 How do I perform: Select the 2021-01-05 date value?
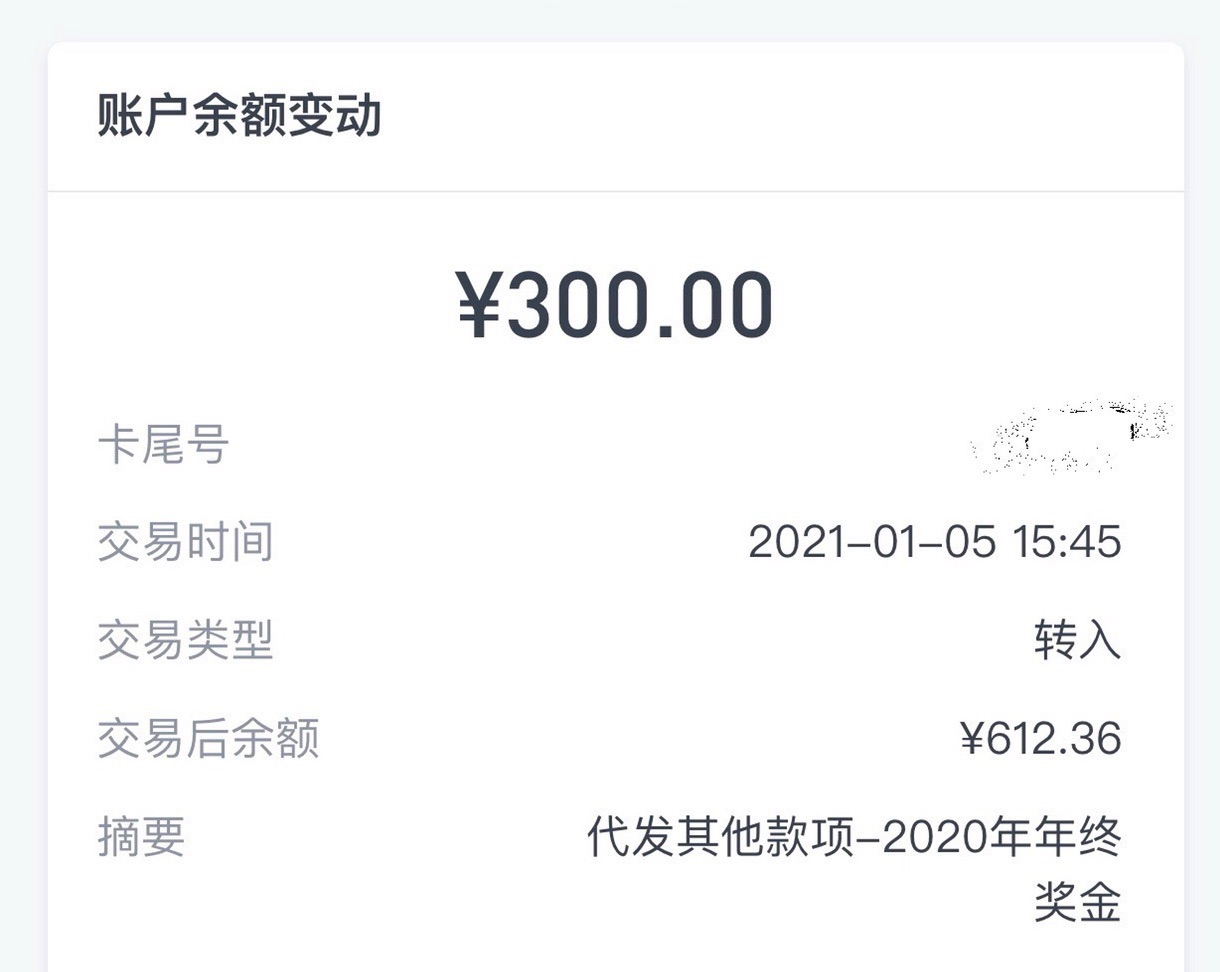click(x=872, y=542)
